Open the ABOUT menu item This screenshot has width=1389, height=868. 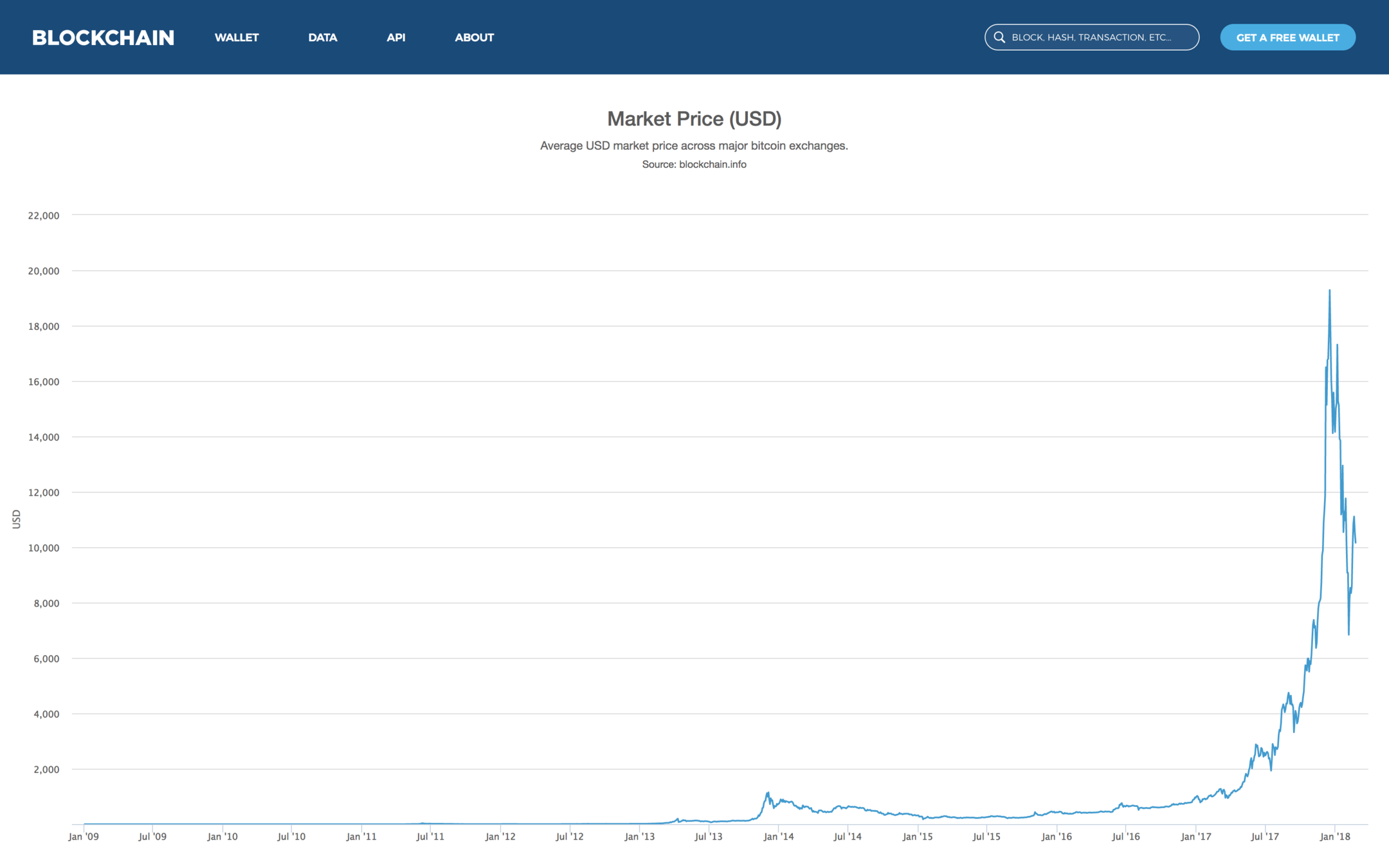[x=474, y=37]
